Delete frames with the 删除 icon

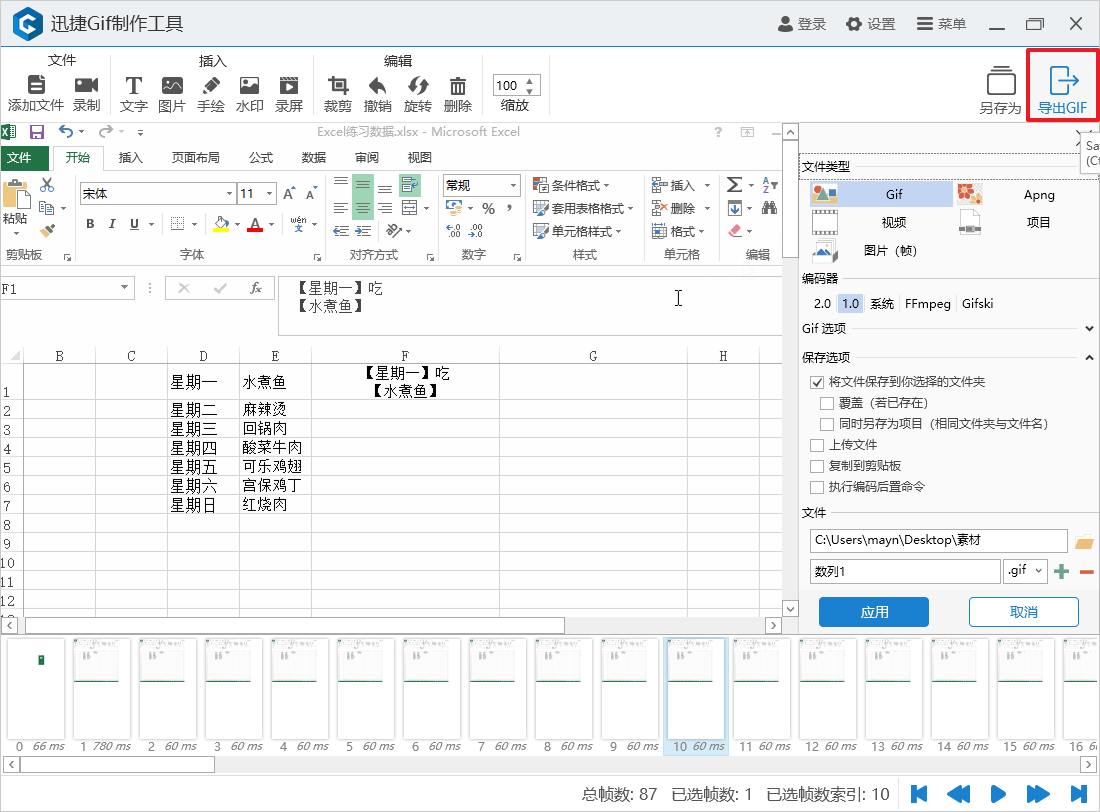[x=457, y=85]
